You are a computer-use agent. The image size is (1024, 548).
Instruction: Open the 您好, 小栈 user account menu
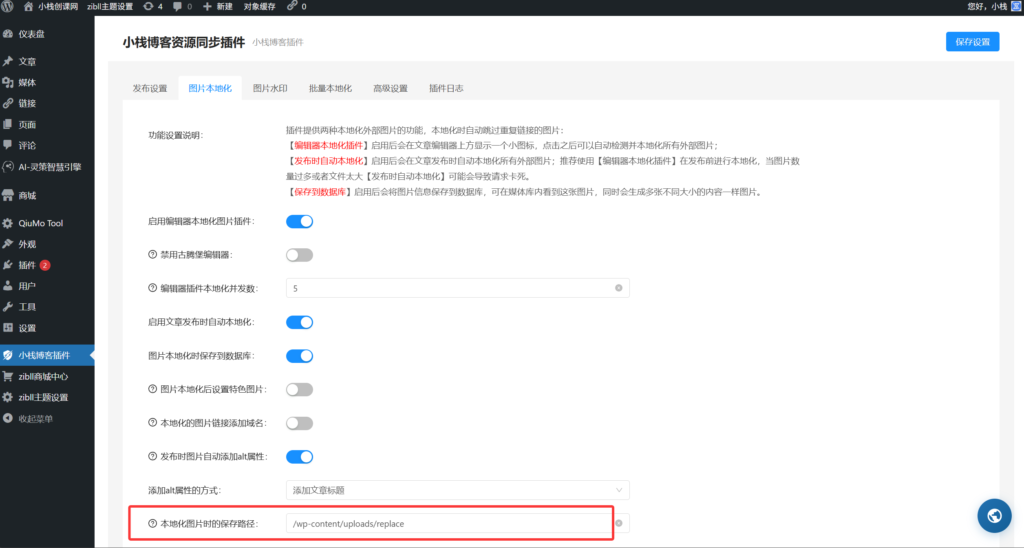[993, 7]
